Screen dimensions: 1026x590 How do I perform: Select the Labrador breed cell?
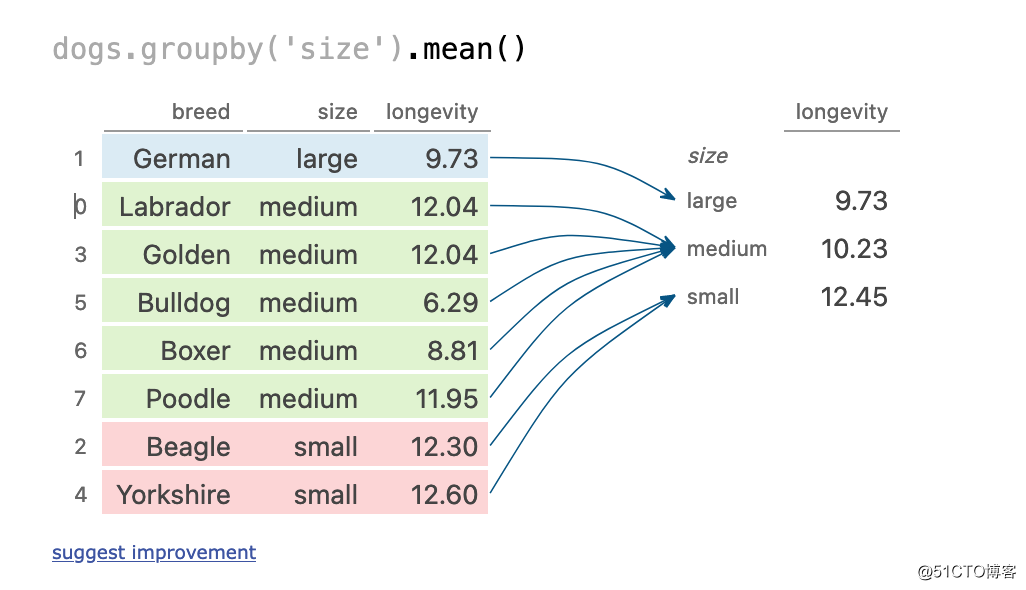click(x=175, y=207)
